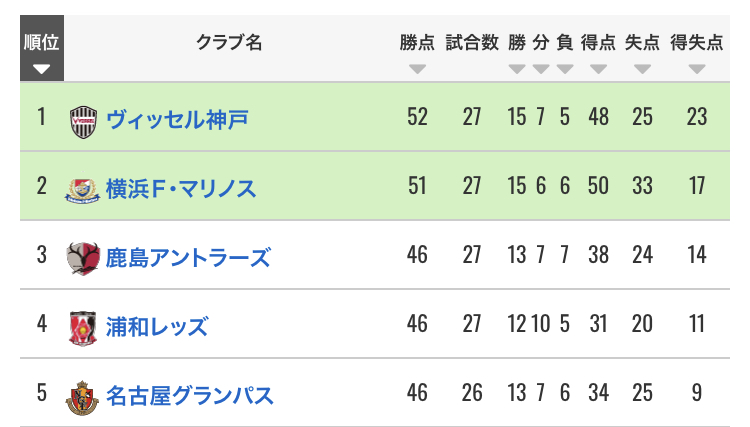Click the Vissel Kobe club crest
The image size is (750, 427).
(83, 122)
